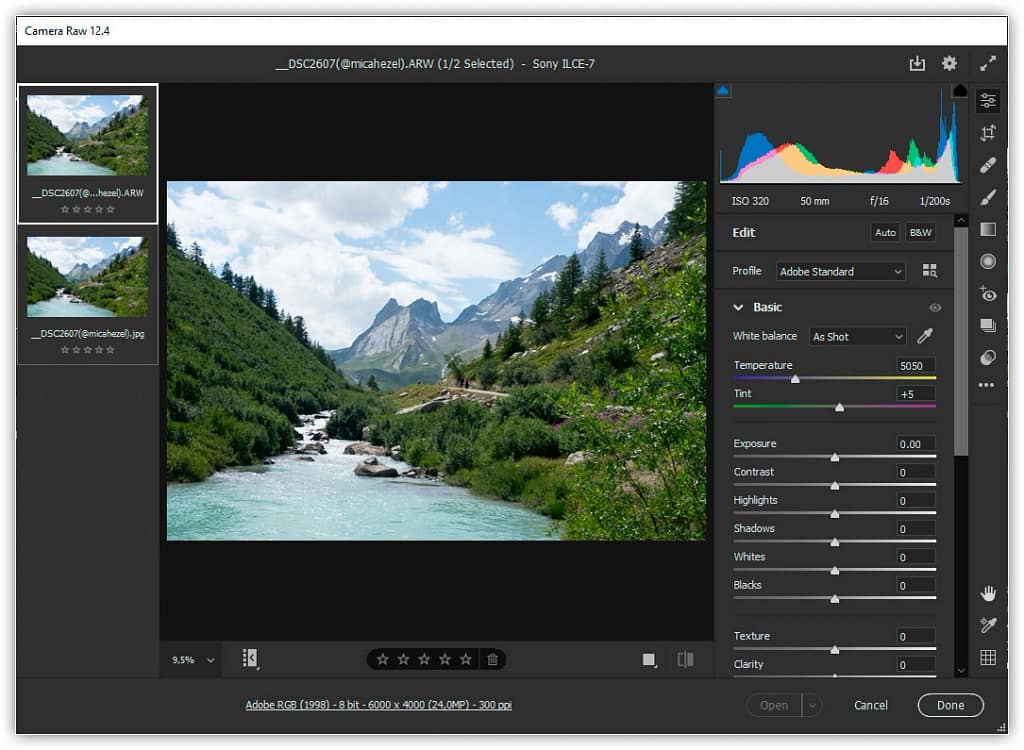Click the ISO 320 metadata text

(x=750, y=201)
